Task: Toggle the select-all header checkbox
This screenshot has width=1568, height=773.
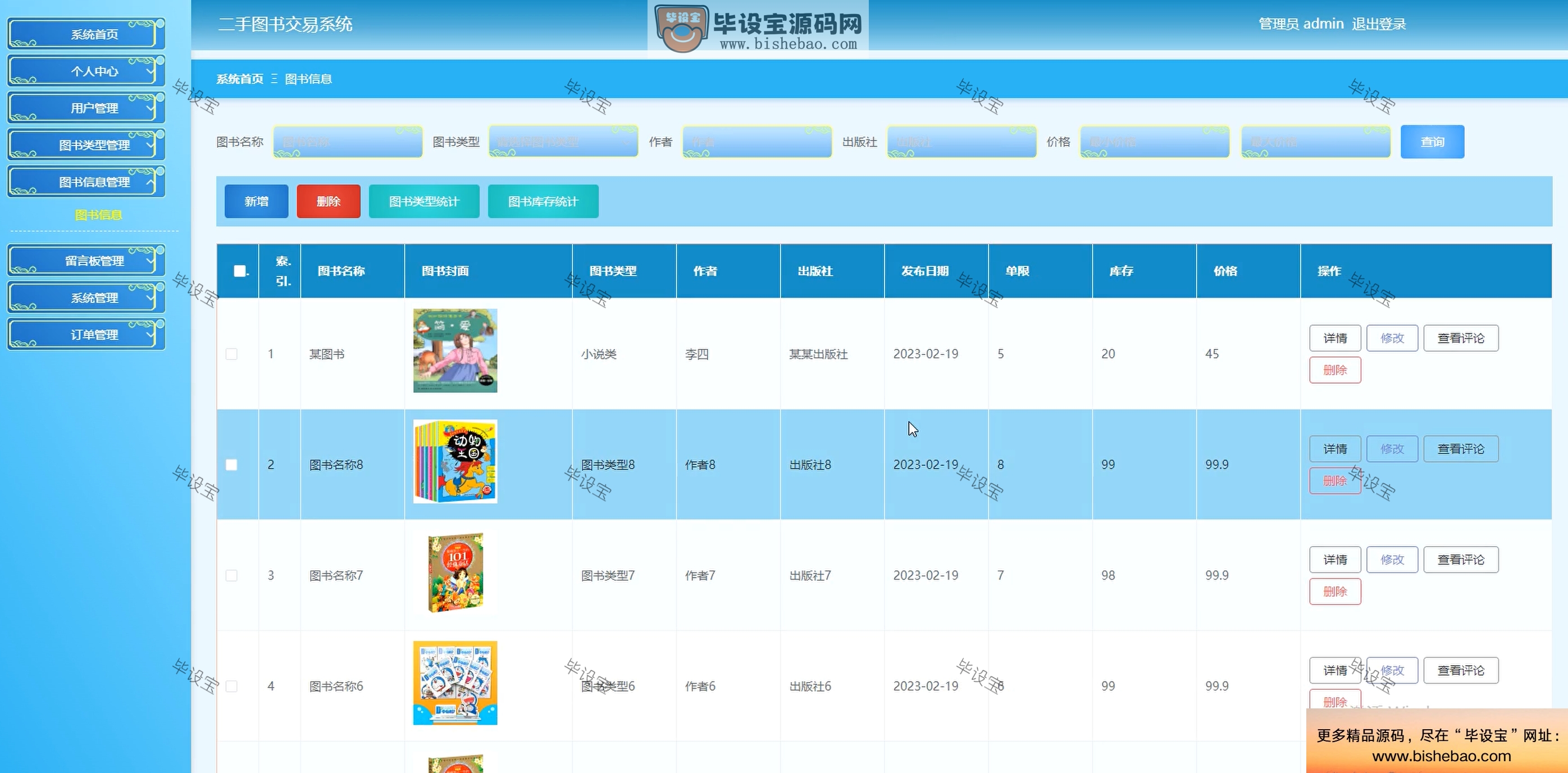Action: pos(240,271)
